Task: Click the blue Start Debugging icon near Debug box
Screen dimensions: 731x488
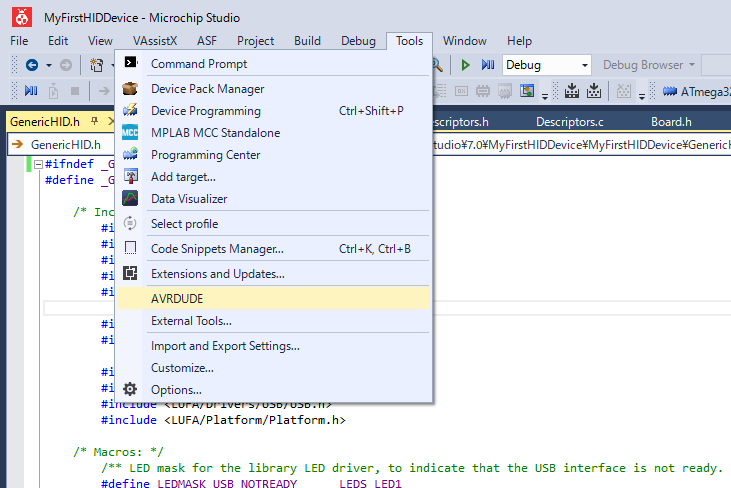Action: pyautogui.click(x=488, y=65)
